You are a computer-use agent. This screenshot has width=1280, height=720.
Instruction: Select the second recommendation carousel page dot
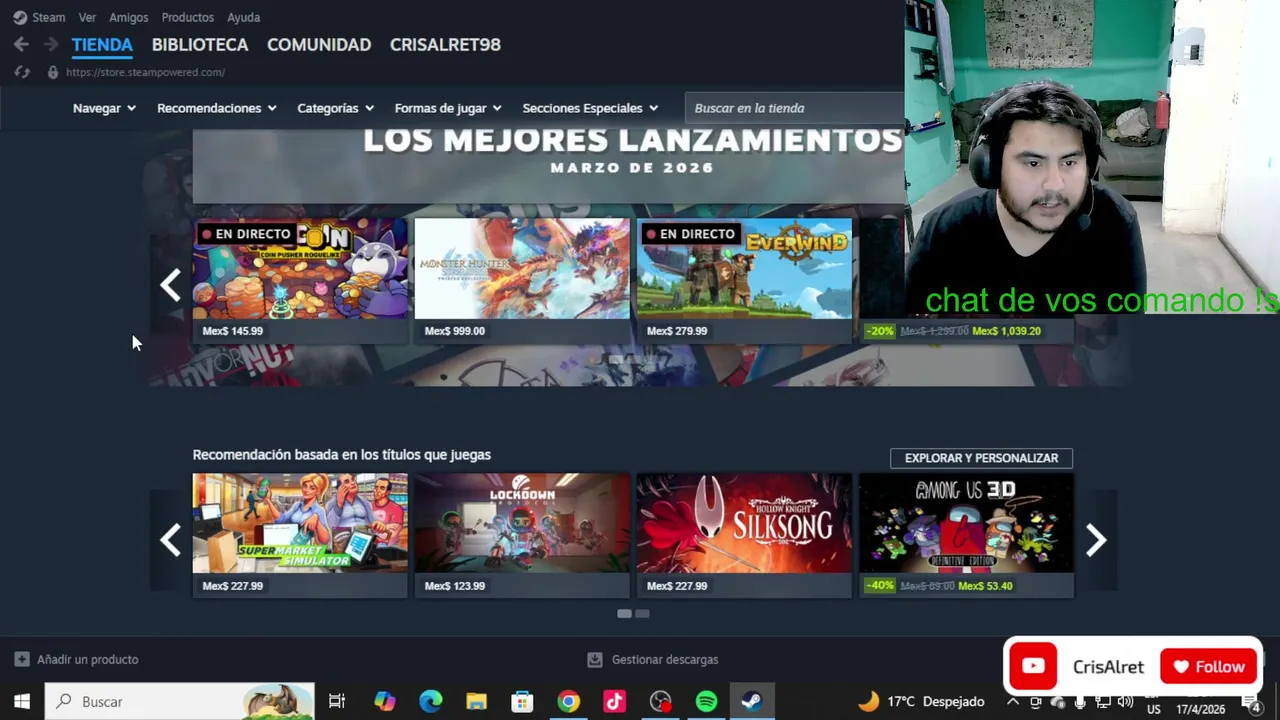pos(642,613)
